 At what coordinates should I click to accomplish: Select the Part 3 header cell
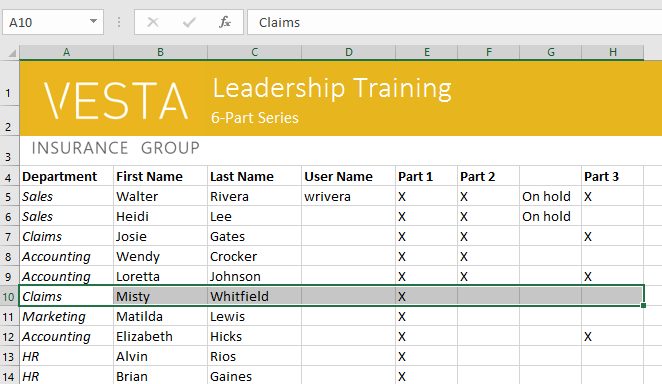(613, 176)
